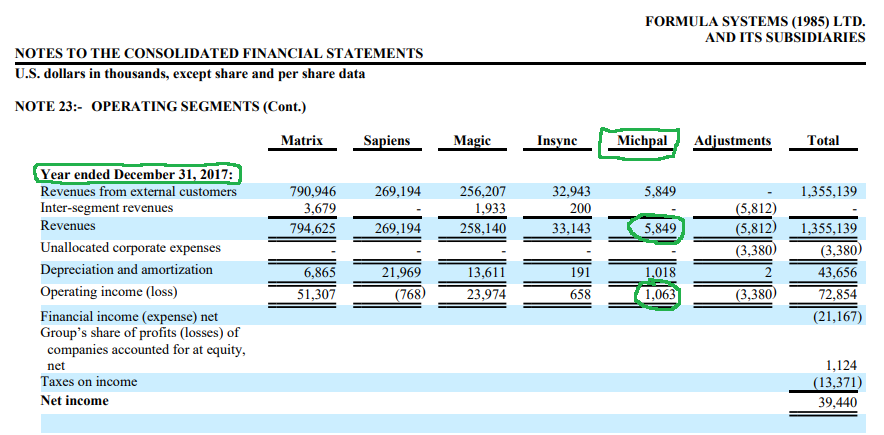Click the Year ended December 31, 2017 label

pyautogui.click(x=136, y=175)
